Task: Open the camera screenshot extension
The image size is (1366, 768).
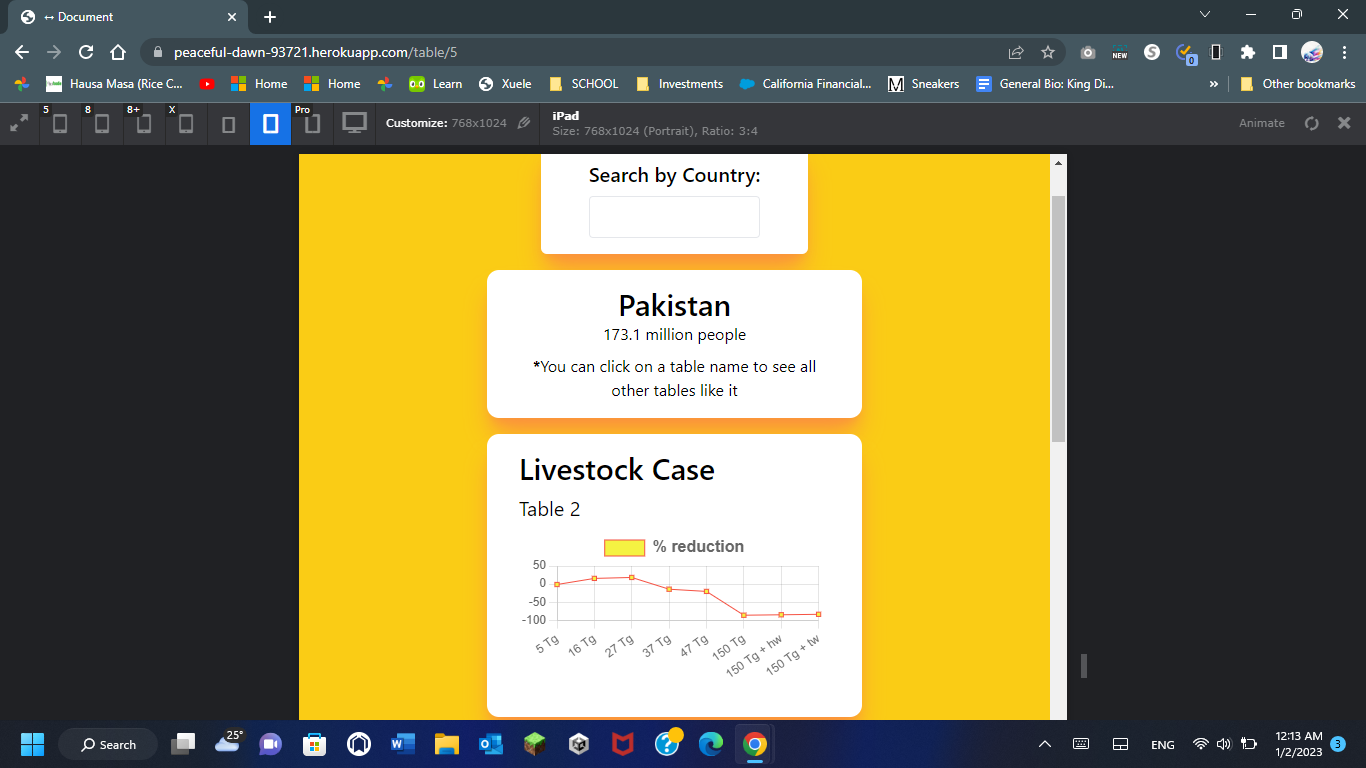Action: [x=1088, y=52]
